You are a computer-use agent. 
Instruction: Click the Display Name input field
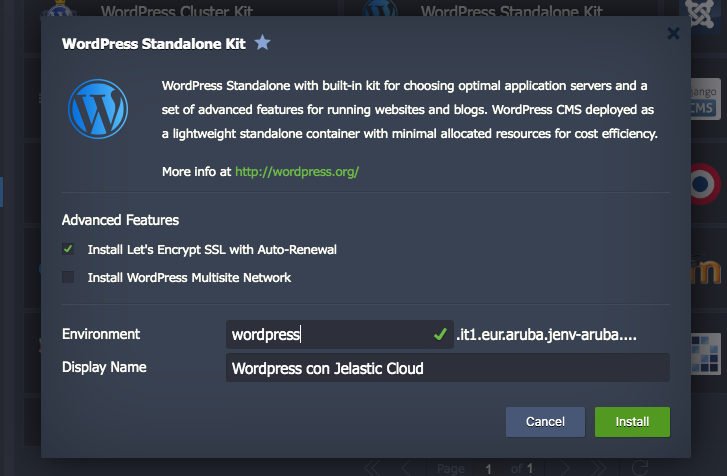447,368
